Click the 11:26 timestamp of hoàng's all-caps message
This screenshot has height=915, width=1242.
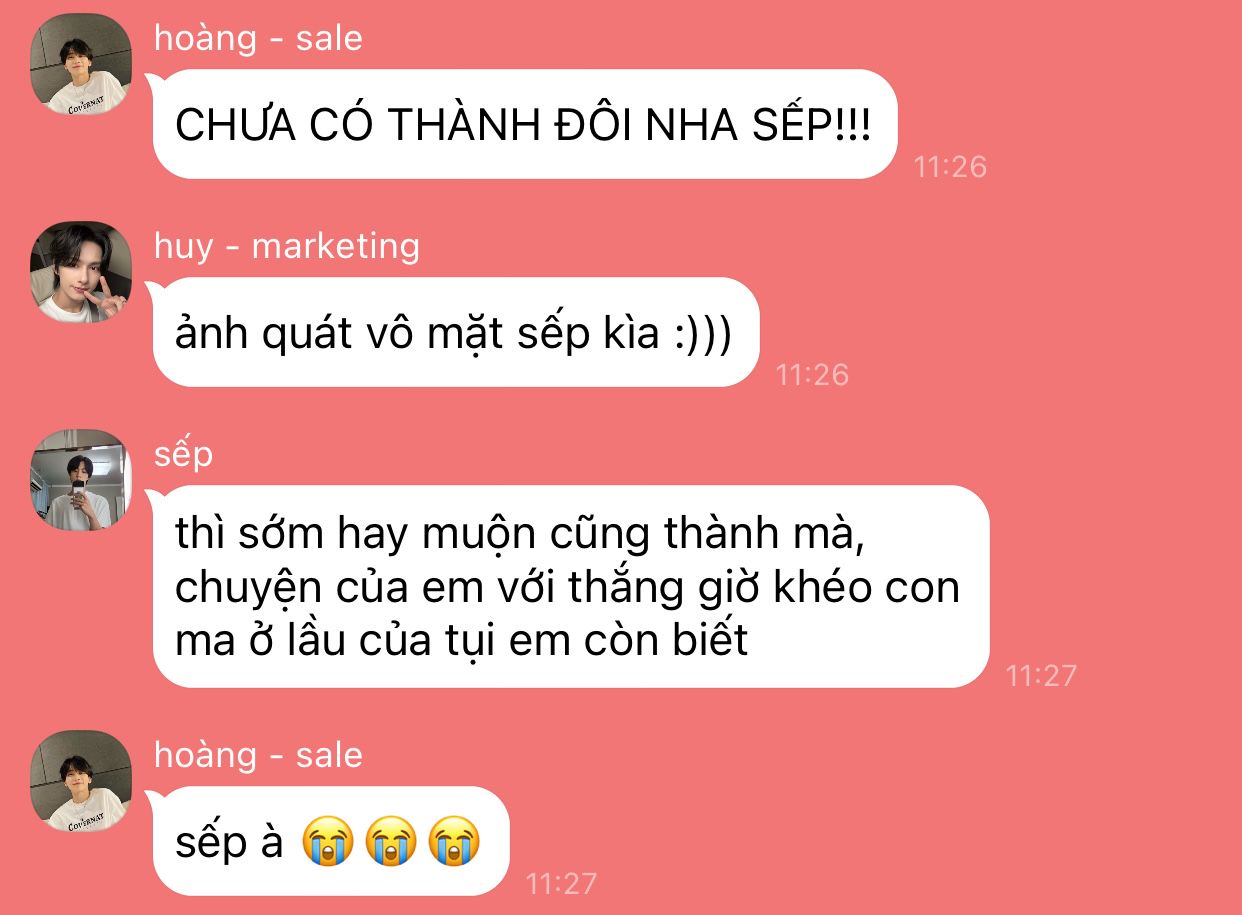pyautogui.click(x=950, y=166)
